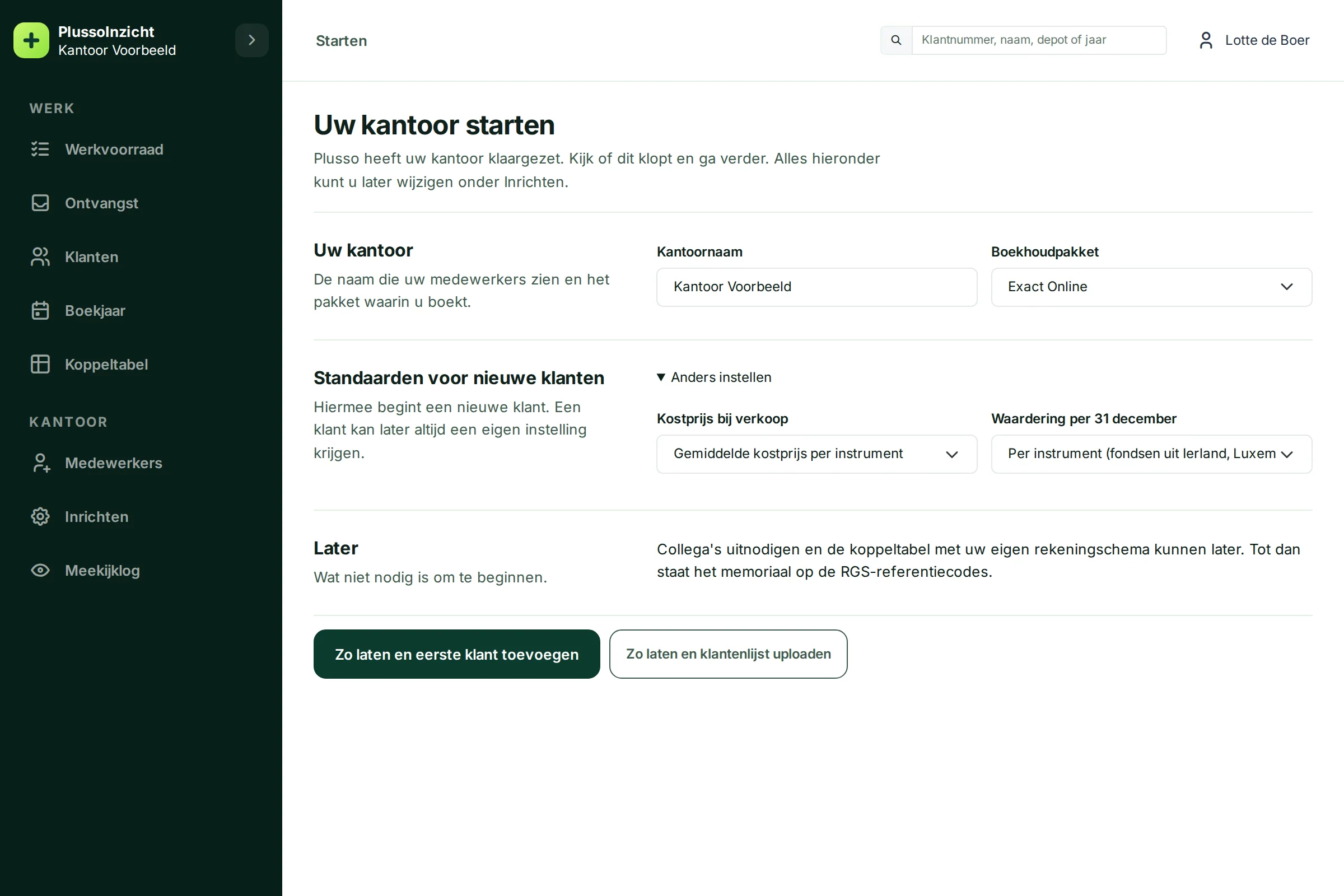1344x896 pixels.
Task: Click PlussoInzicht Kantoor Voorbeeld header text
Action: pyautogui.click(x=117, y=40)
